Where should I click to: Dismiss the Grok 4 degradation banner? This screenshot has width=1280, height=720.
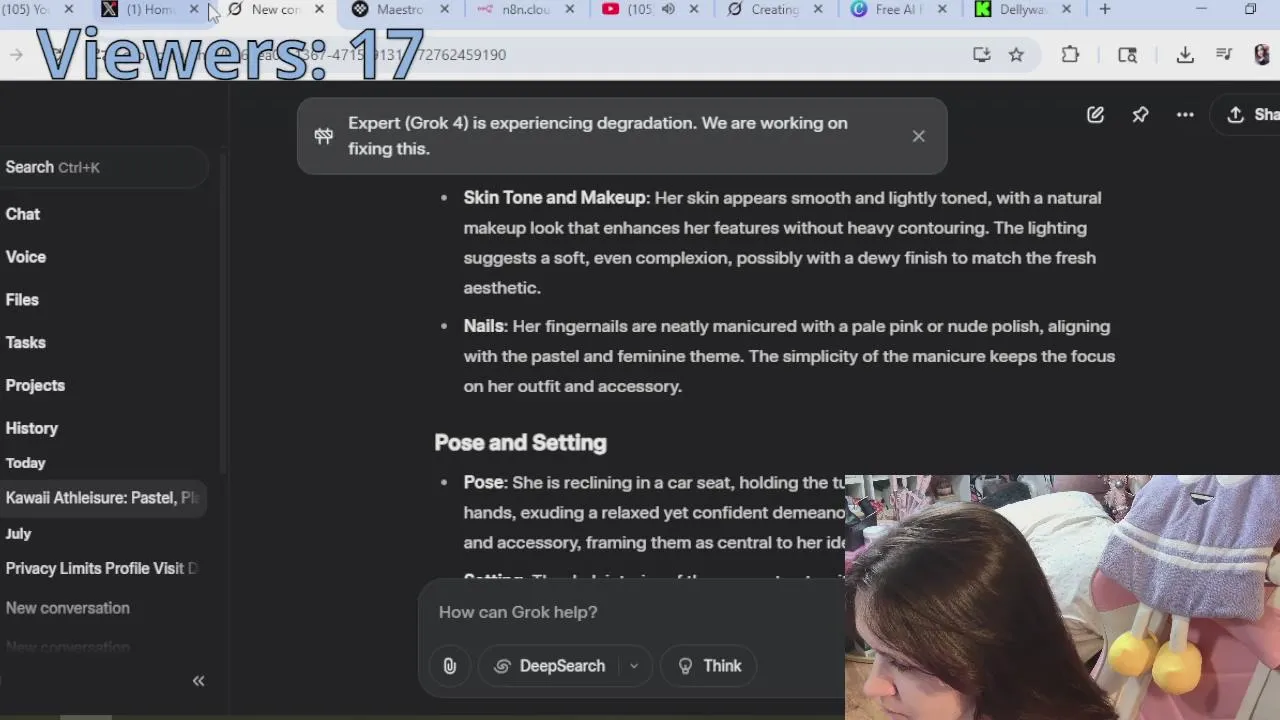pos(918,136)
